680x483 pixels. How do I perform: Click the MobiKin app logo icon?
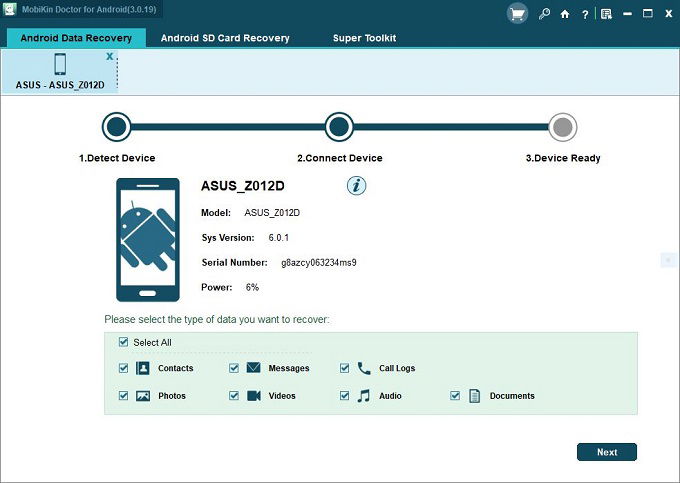(x=10, y=9)
